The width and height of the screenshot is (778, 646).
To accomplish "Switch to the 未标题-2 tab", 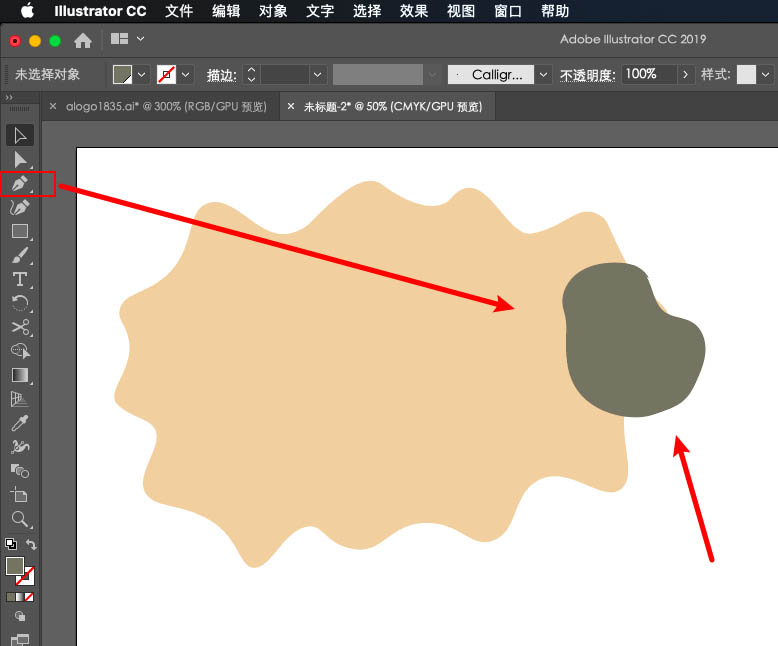I will (393, 107).
